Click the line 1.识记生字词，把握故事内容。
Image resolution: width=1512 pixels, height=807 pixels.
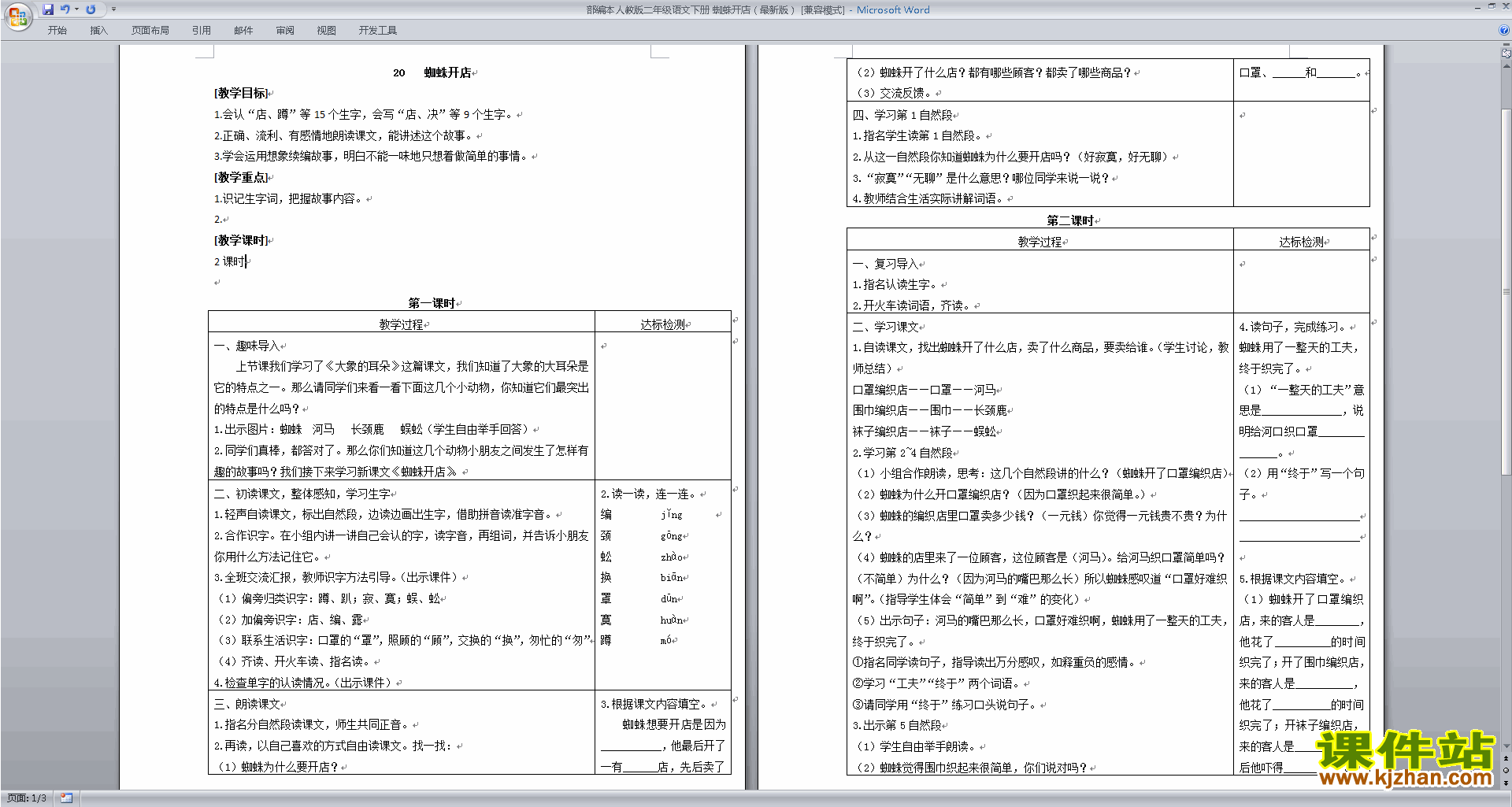tap(289, 198)
